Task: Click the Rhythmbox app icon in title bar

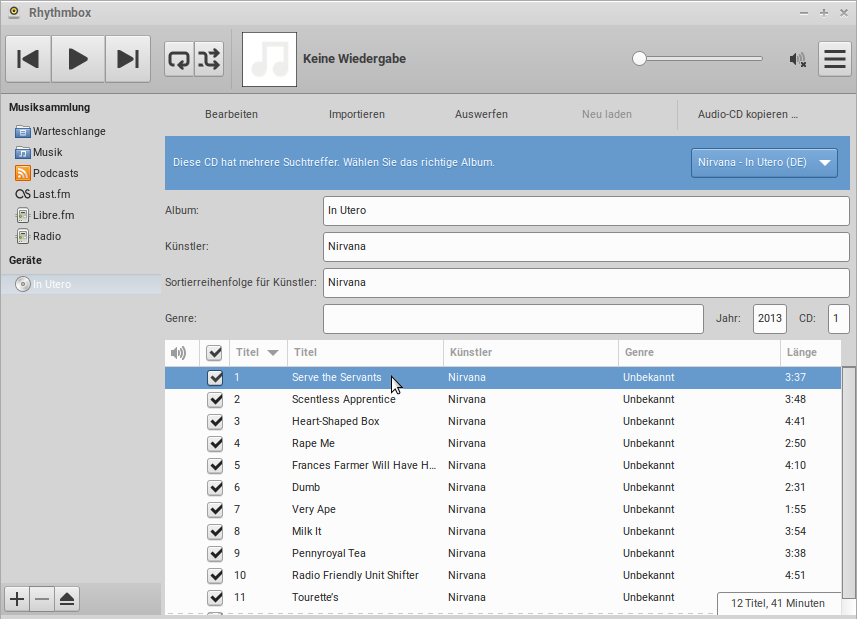Action: click(x=14, y=12)
